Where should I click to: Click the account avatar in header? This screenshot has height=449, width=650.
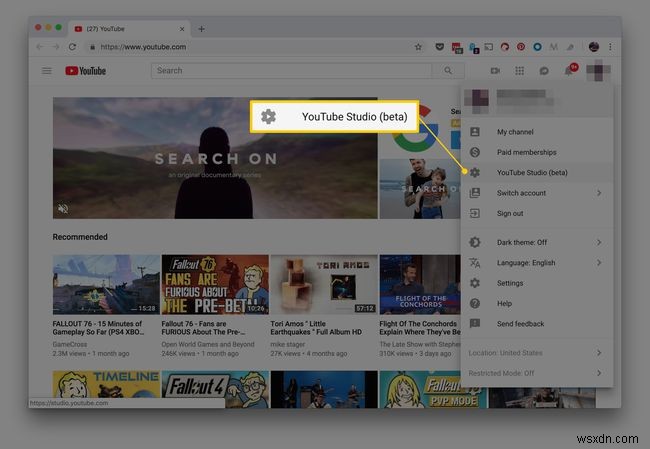coord(598,70)
